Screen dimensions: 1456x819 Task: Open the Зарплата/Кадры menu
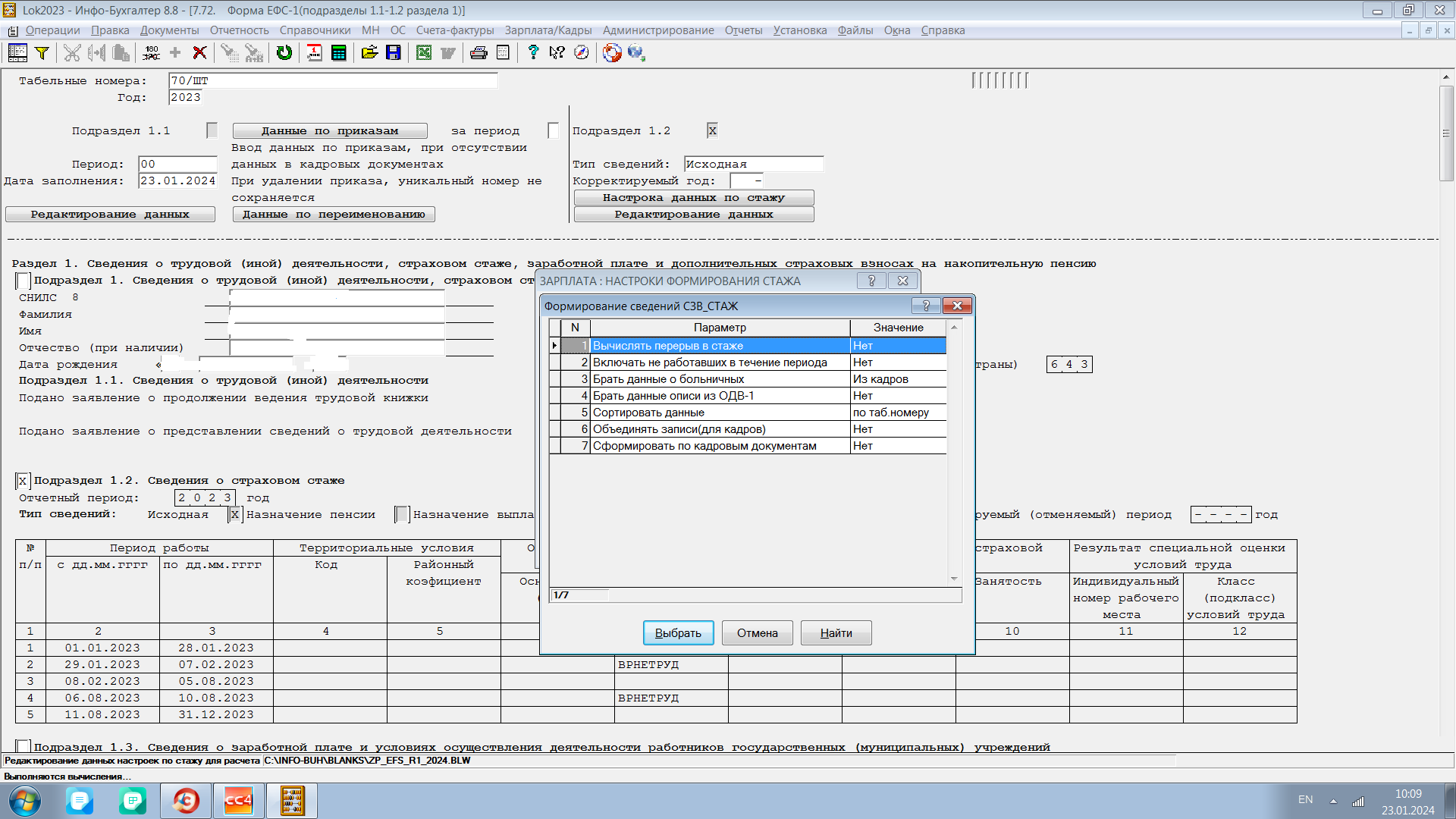(548, 30)
